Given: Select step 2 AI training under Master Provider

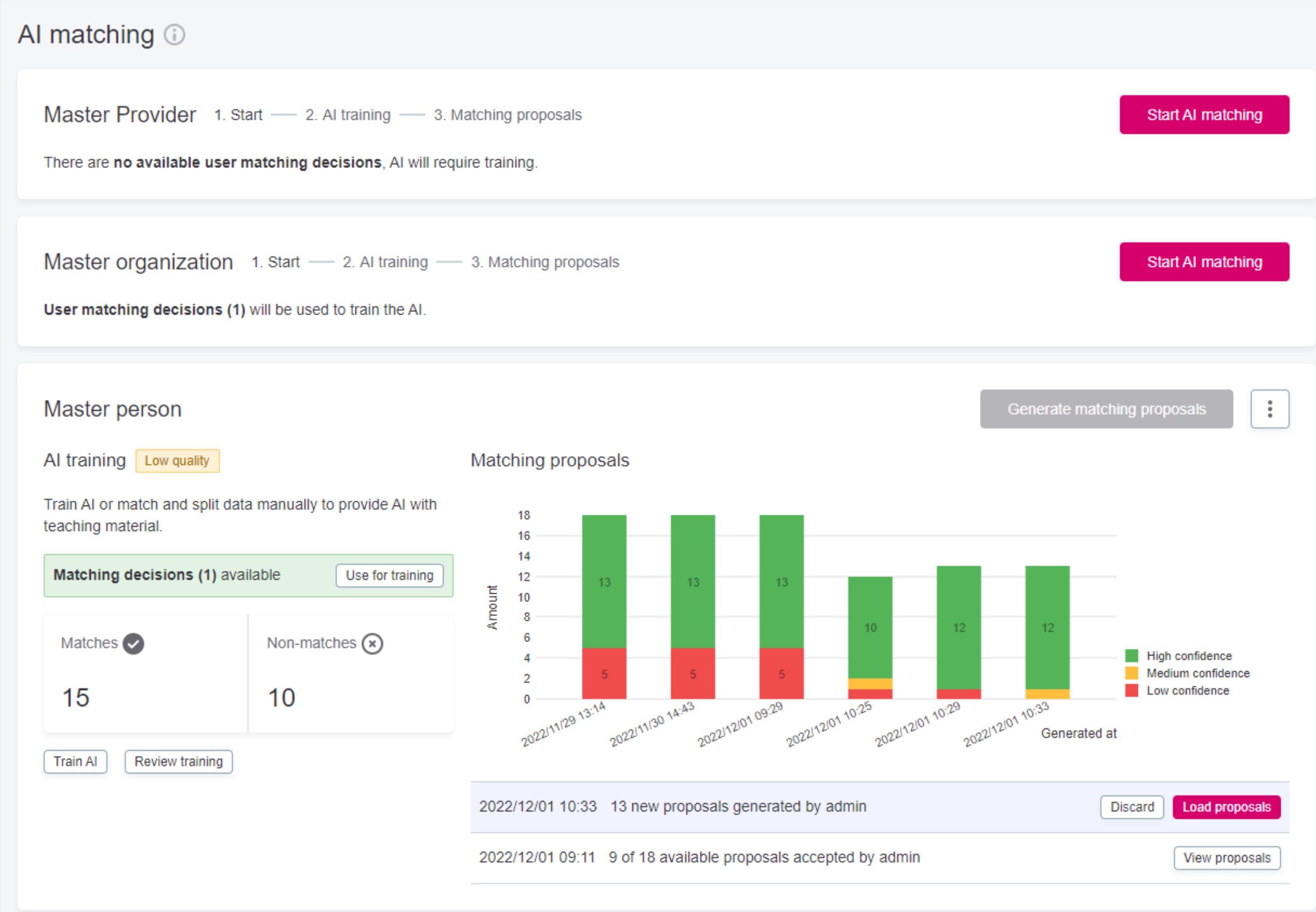Looking at the screenshot, I should (x=348, y=115).
